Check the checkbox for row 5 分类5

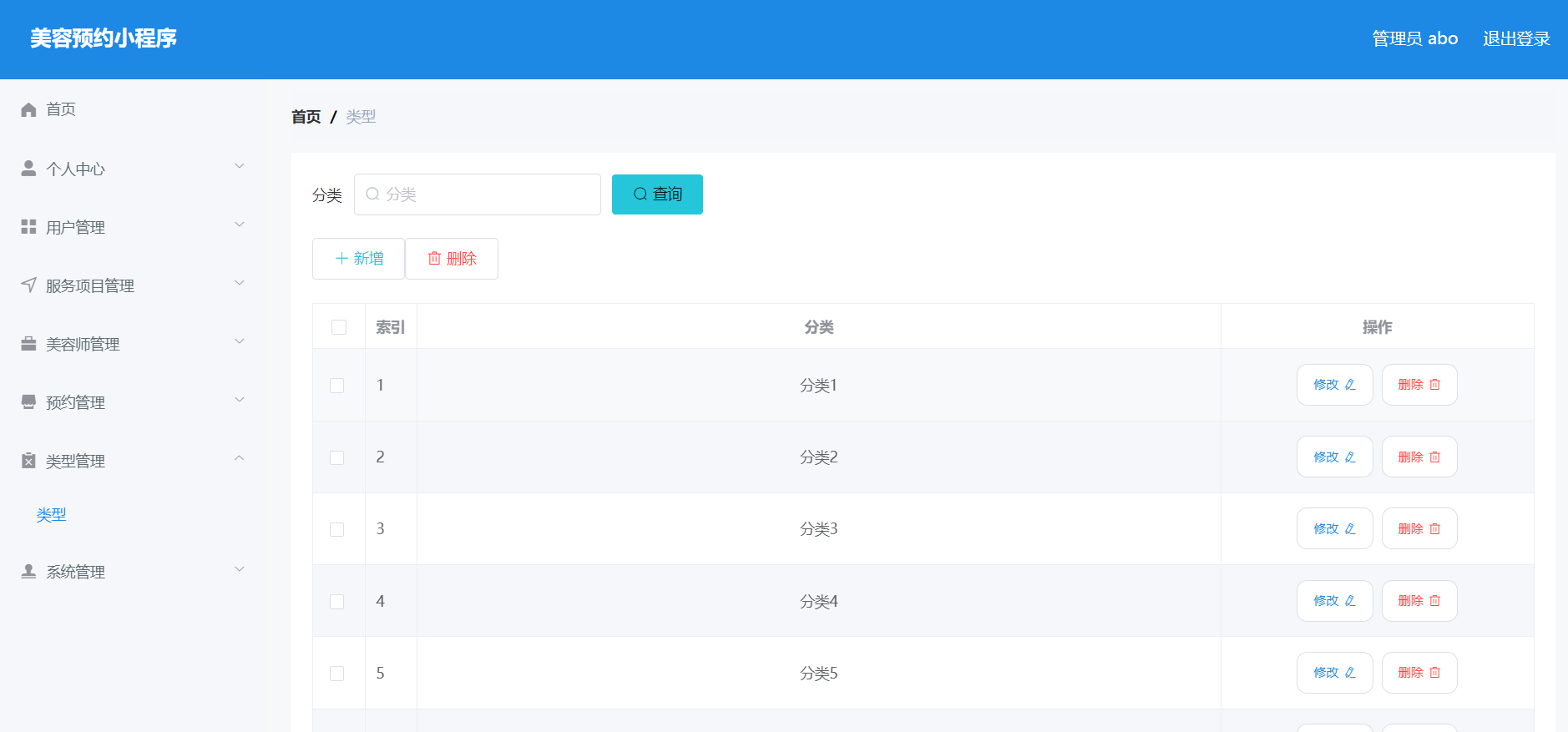(x=337, y=674)
